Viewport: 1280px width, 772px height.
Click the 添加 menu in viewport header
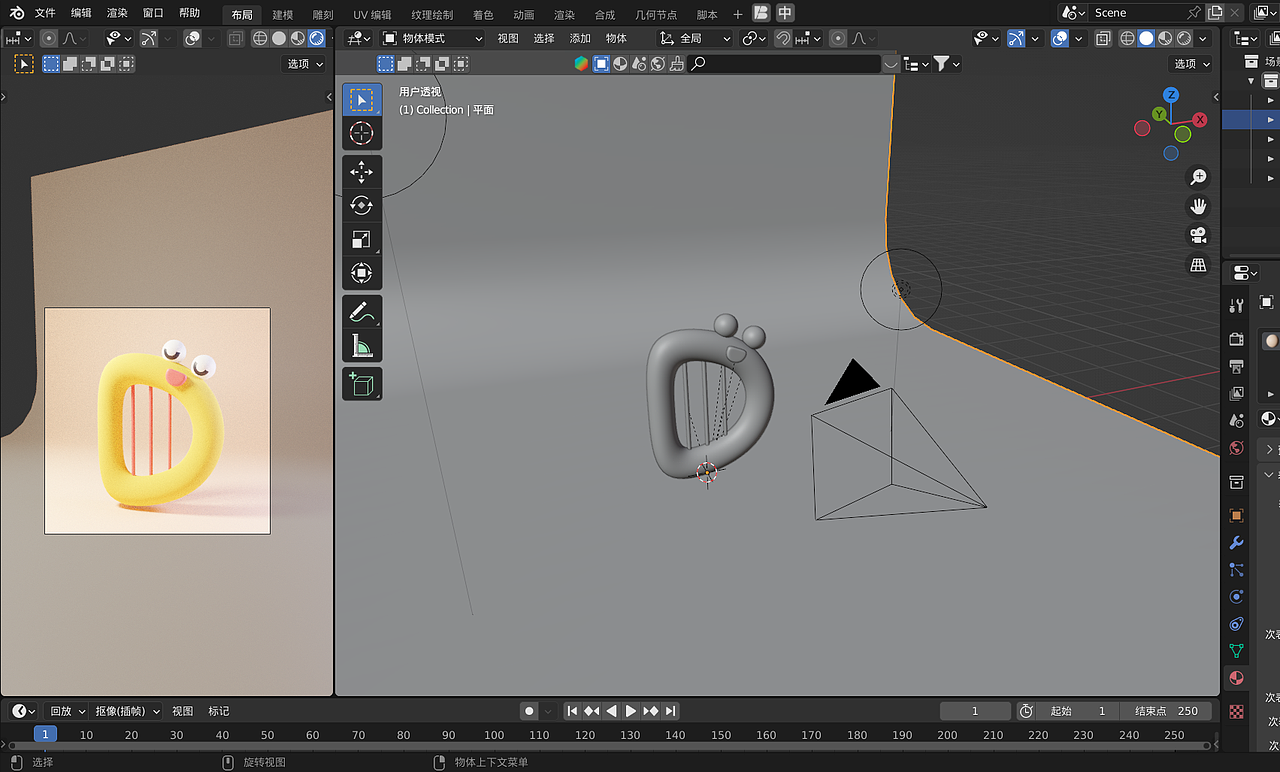coord(580,38)
